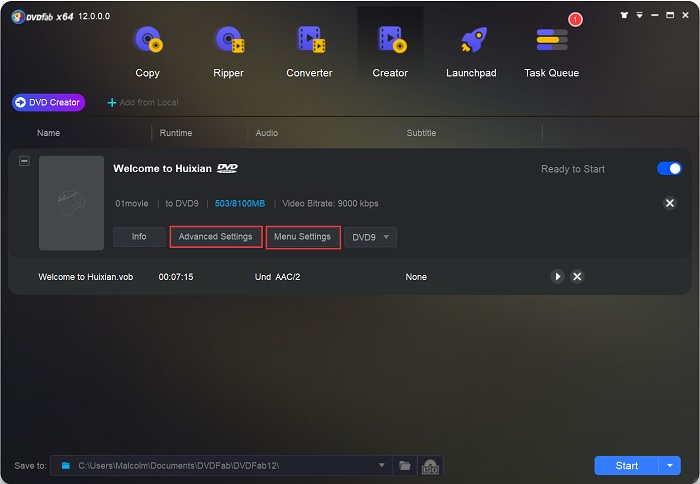This screenshot has width=700, height=484.
Task: Click the 00:07:15 runtime value
Action: tap(176, 277)
